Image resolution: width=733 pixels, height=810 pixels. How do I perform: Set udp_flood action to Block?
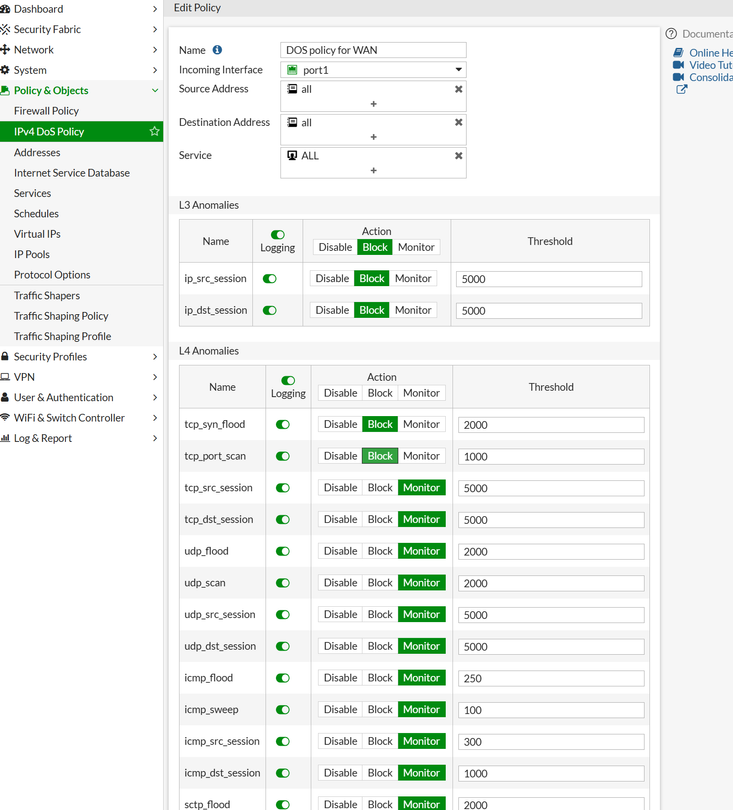tap(380, 551)
